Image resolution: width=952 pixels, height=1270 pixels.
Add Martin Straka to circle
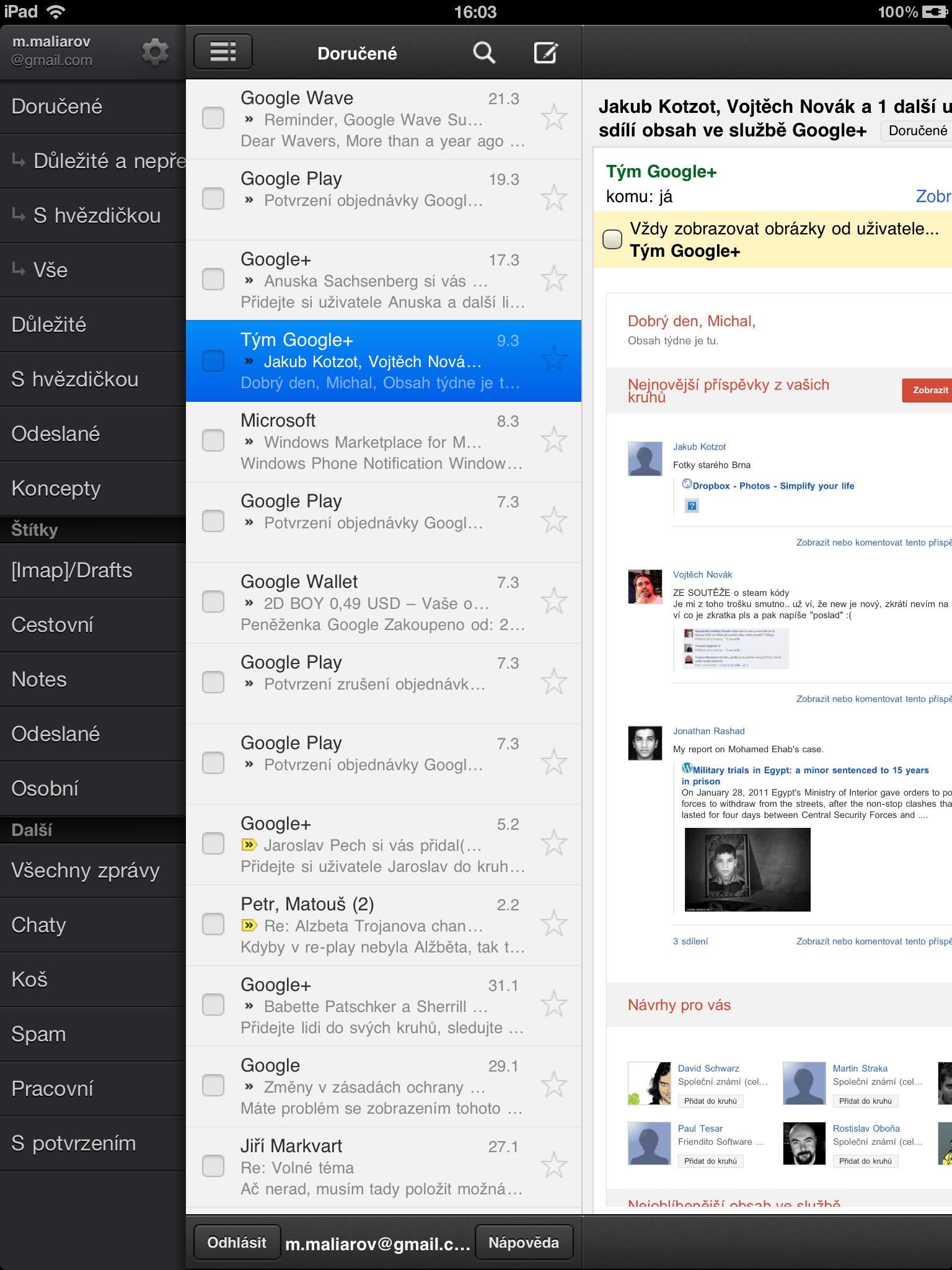[x=865, y=1101]
